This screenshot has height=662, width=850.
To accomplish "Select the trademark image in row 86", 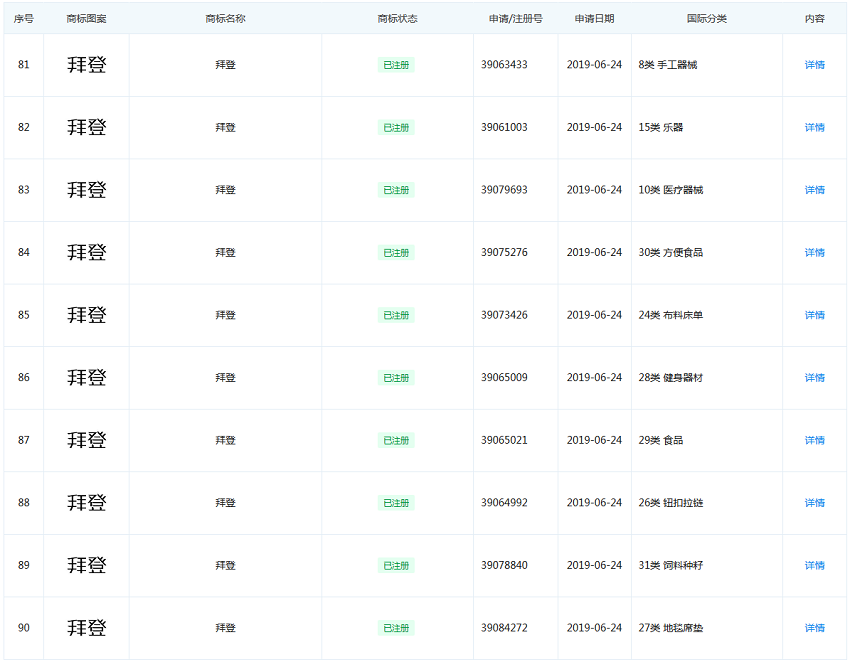I will 86,378.
